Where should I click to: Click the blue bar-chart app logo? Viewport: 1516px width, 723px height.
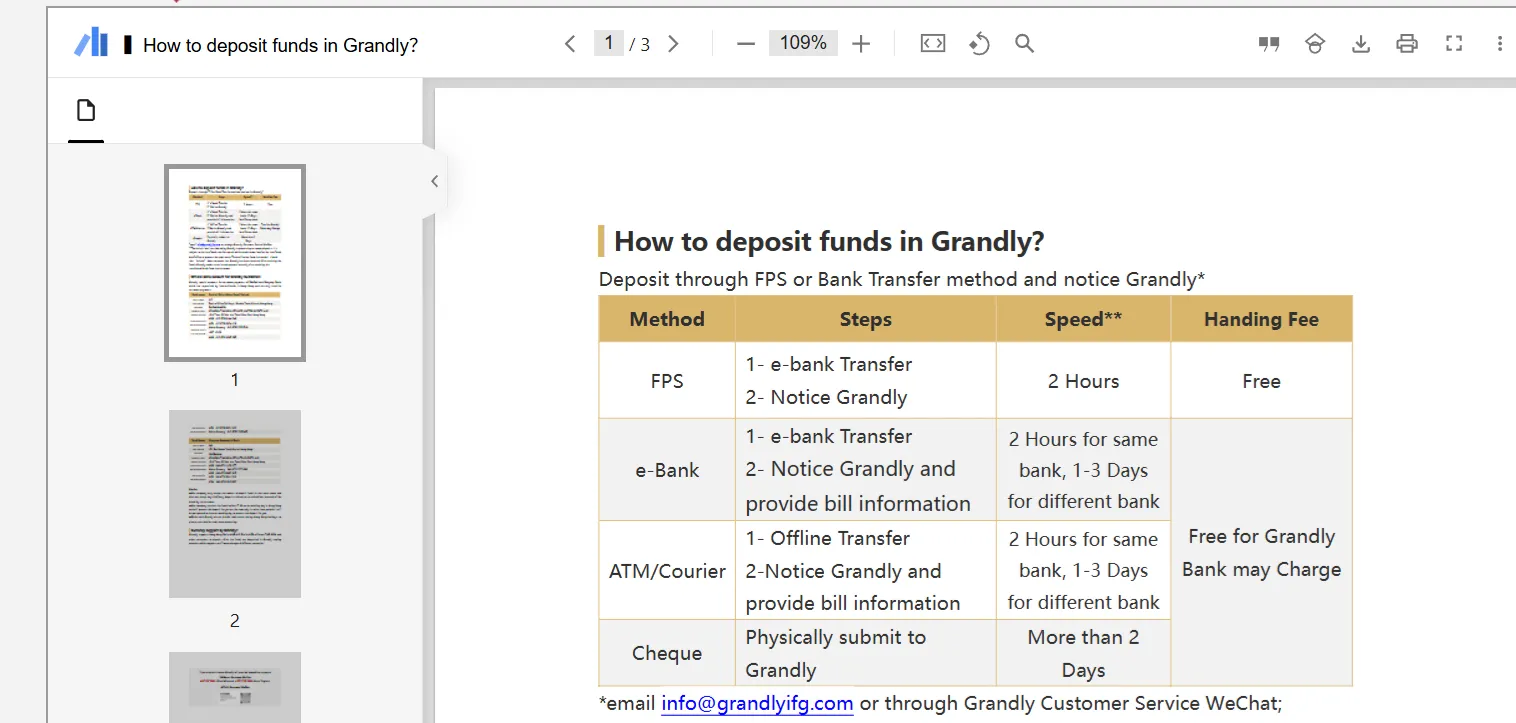[x=91, y=43]
